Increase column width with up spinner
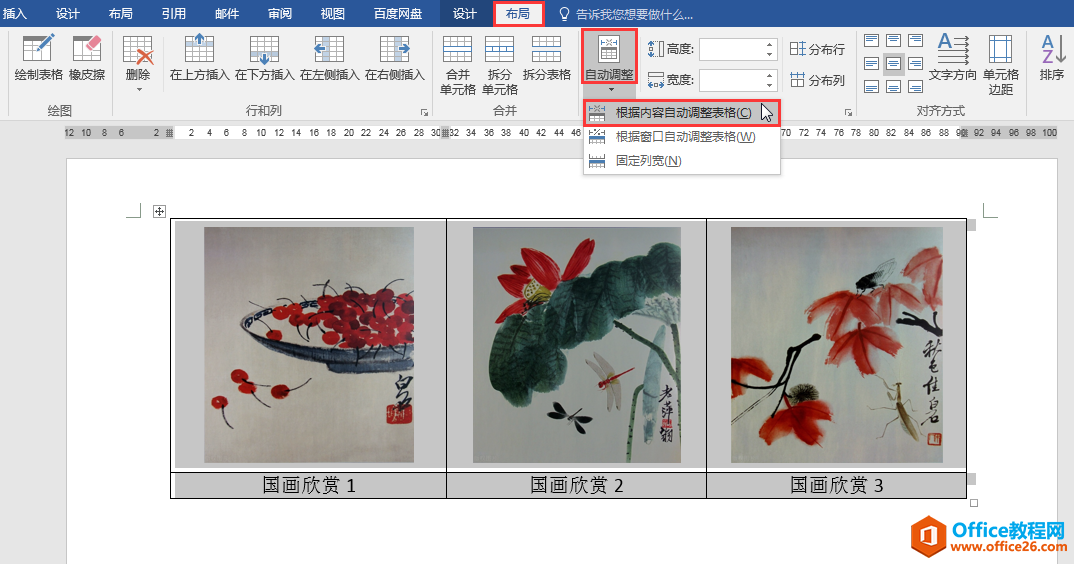This screenshot has width=1074, height=564. pos(770,75)
